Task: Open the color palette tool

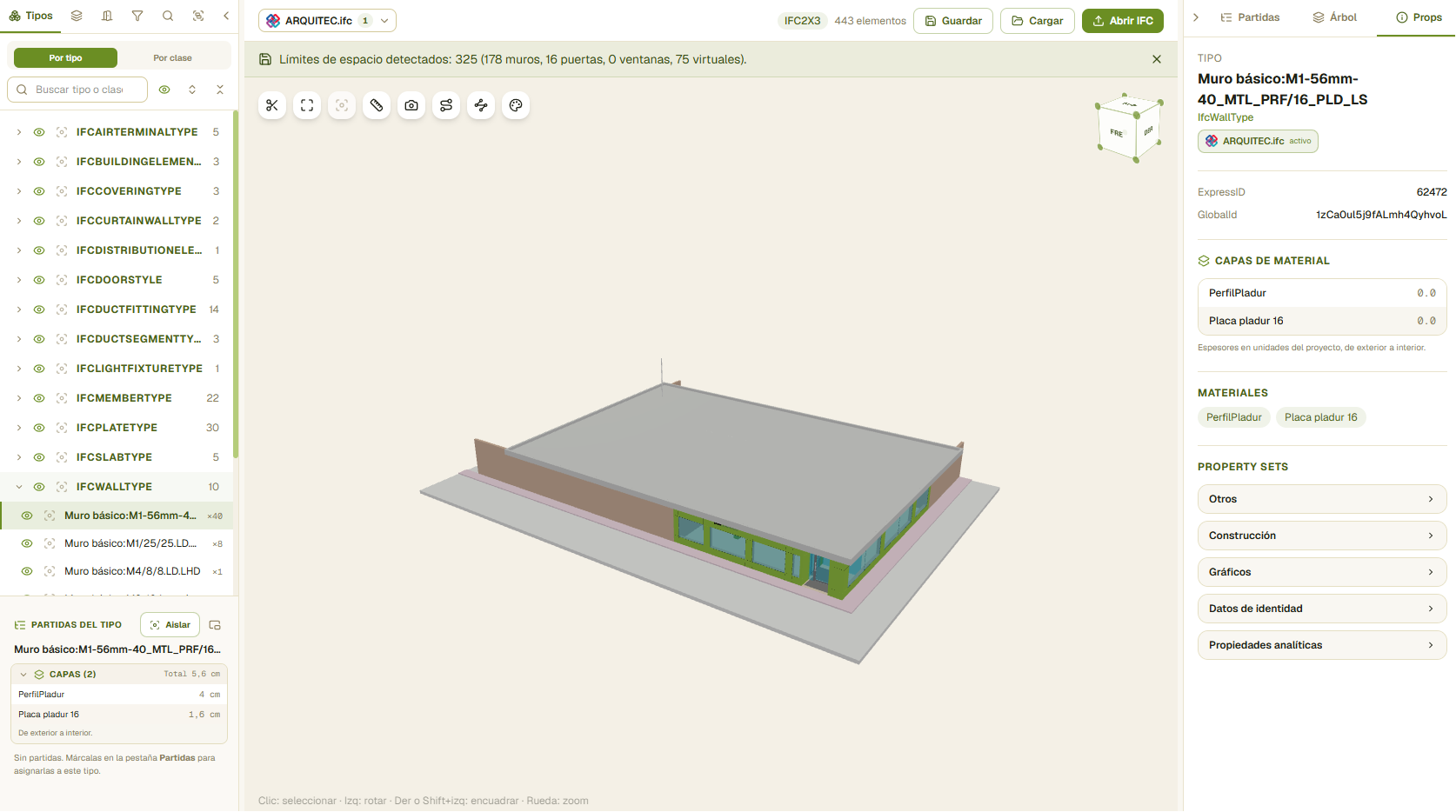Action: [516, 105]
